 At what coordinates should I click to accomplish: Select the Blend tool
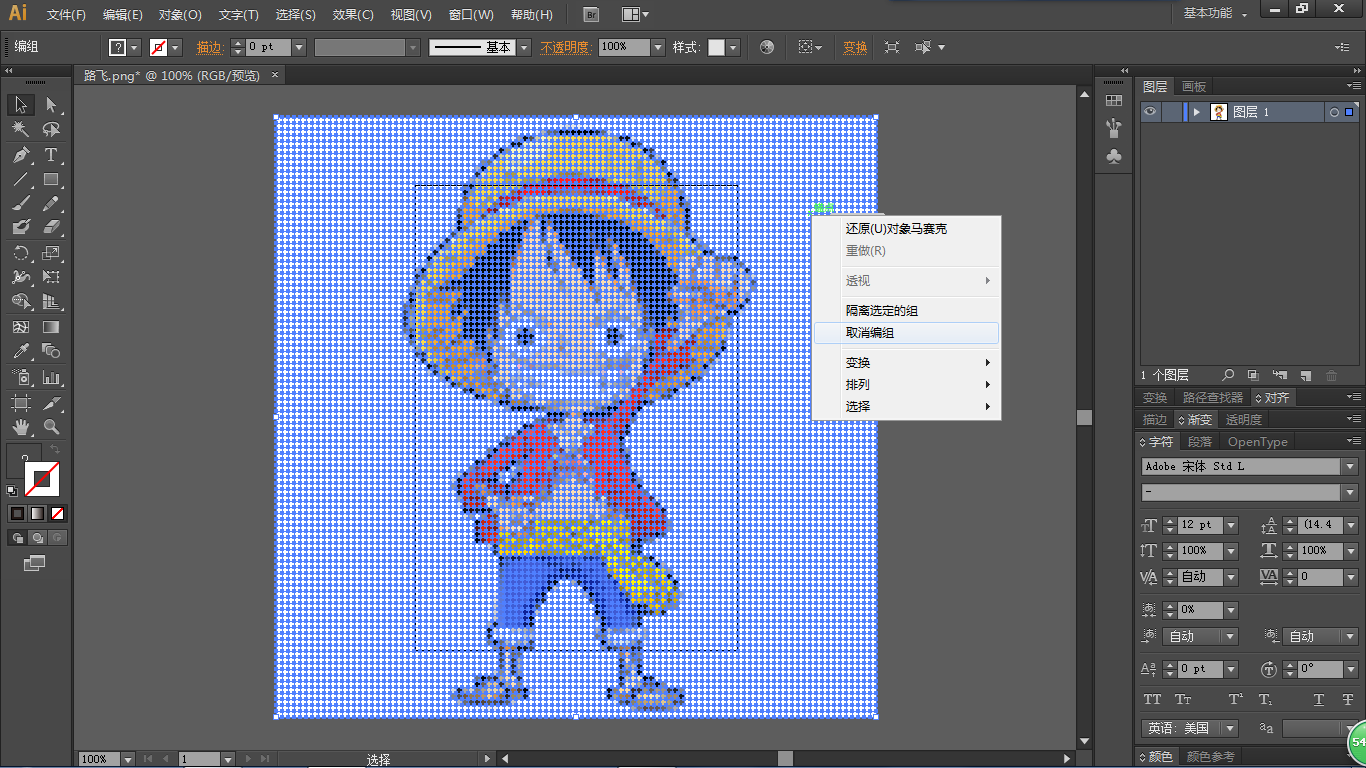click(x=51, y=351)
